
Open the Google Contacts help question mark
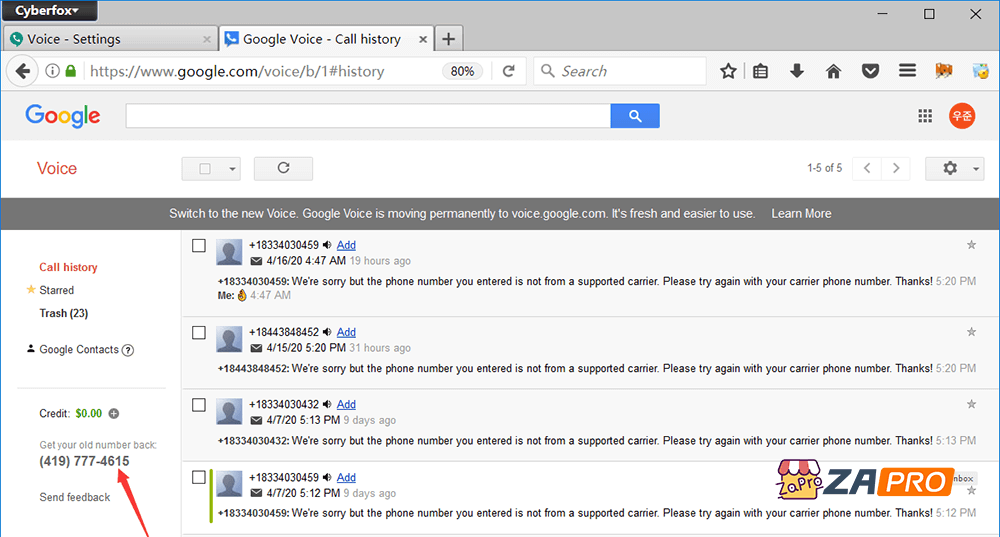click(128, 350)
